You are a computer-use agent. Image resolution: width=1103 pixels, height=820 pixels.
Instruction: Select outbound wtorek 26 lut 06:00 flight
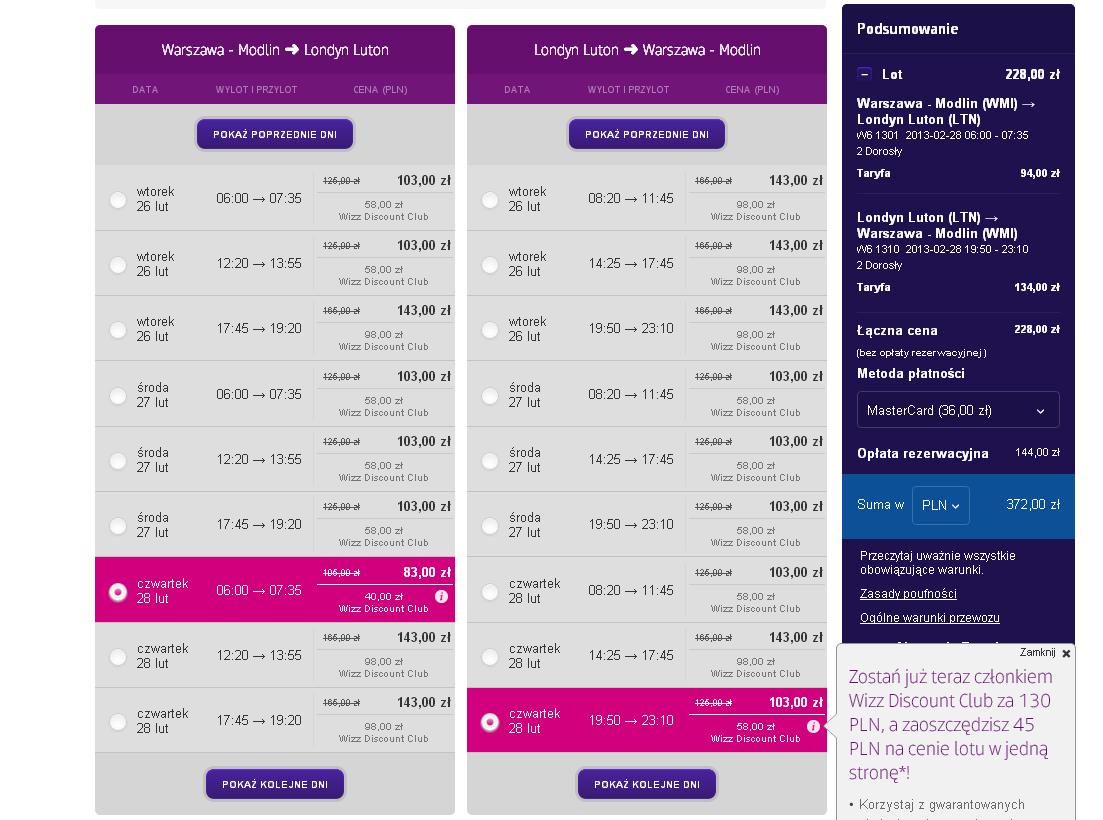click(x=118, y=200)
